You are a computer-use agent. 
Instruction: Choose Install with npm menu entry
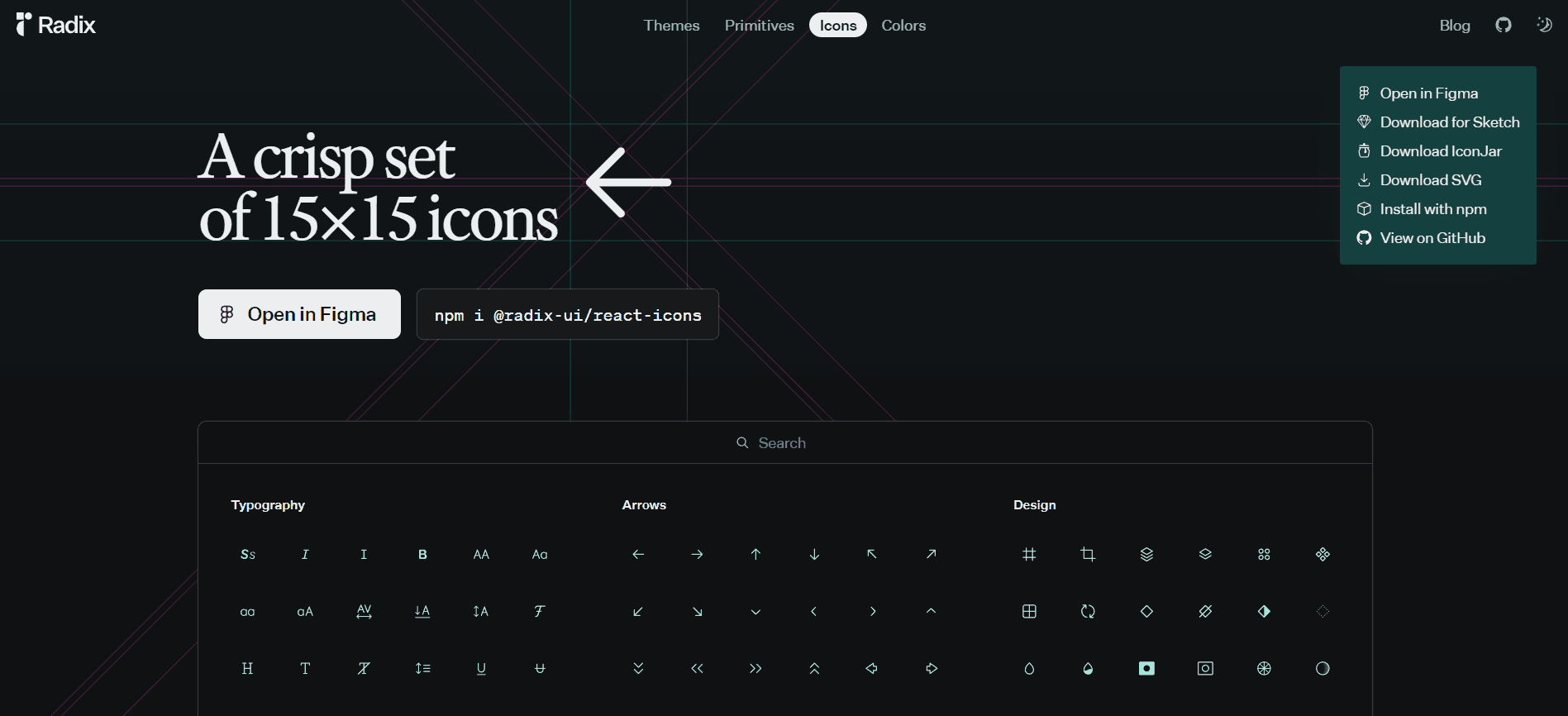coord(1437,209)
